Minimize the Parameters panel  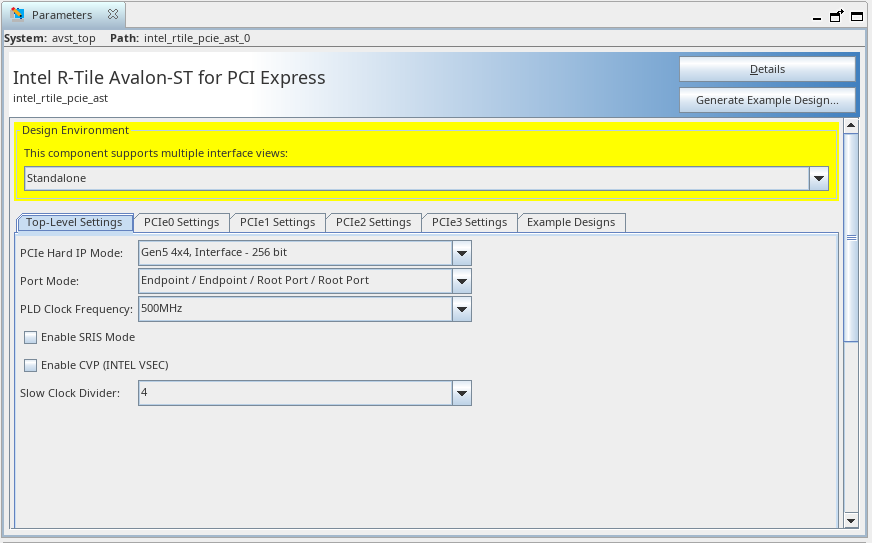pyautogui.click(x=816, y=18)
